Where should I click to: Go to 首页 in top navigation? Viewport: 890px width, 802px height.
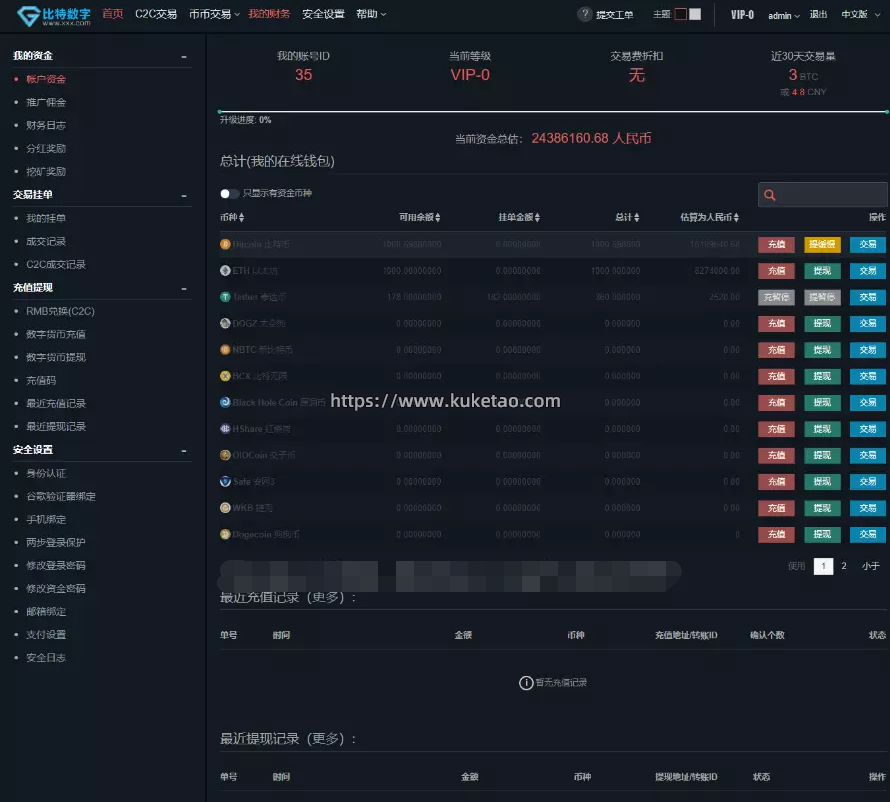pos(112,14)
